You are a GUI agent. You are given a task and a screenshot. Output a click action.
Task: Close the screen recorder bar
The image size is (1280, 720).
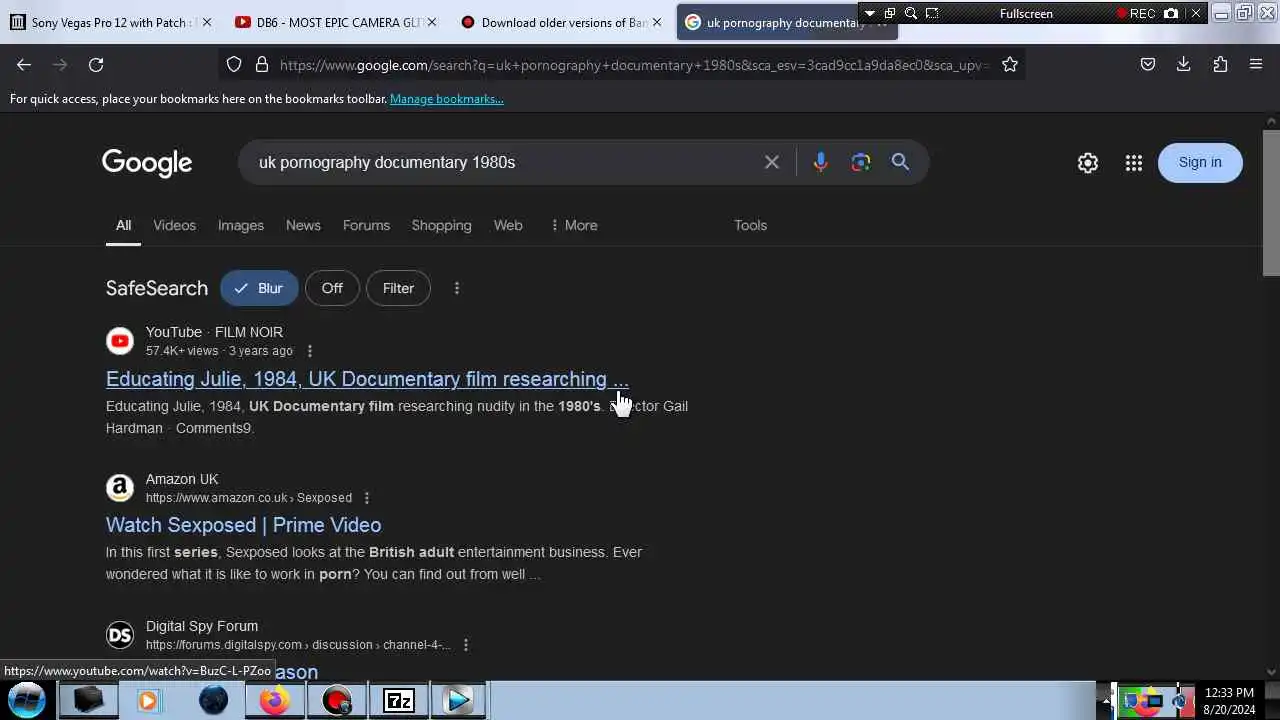1195,13
